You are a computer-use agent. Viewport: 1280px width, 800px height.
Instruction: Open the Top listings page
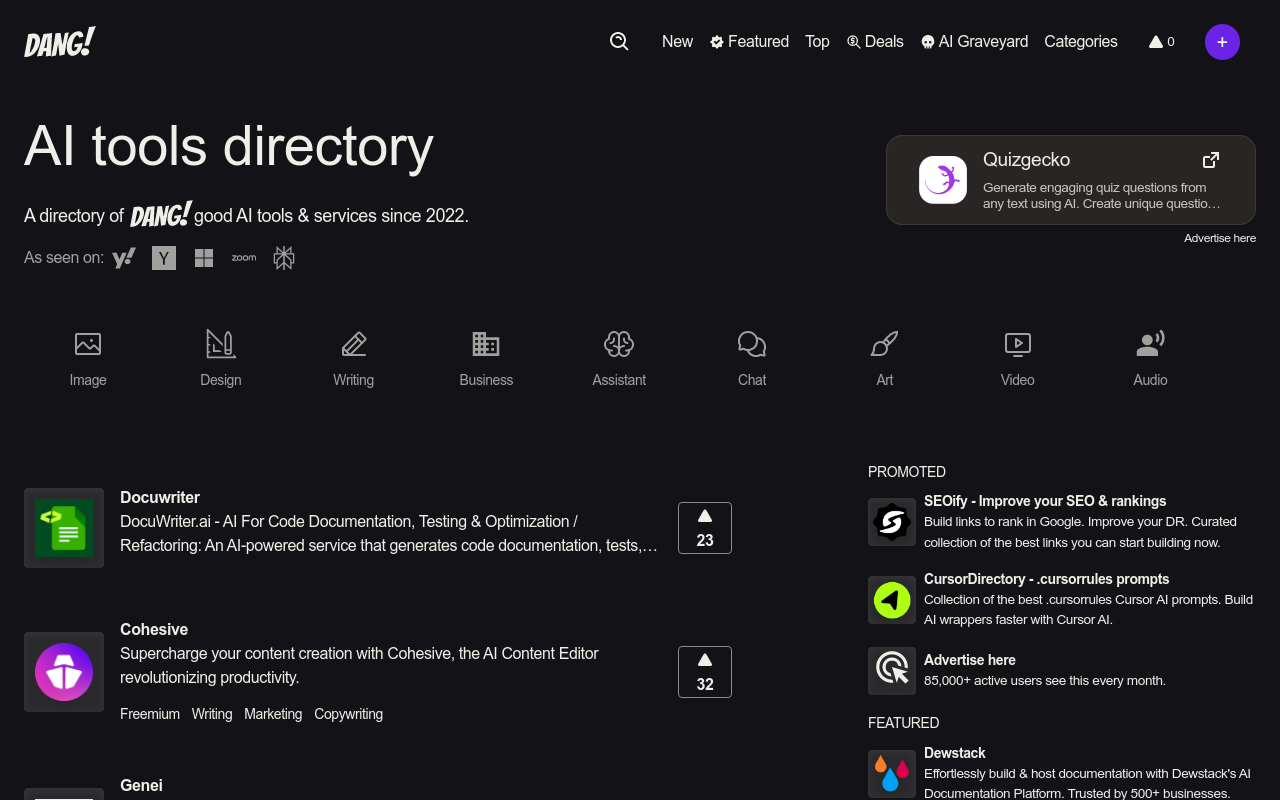click(817, 42)
